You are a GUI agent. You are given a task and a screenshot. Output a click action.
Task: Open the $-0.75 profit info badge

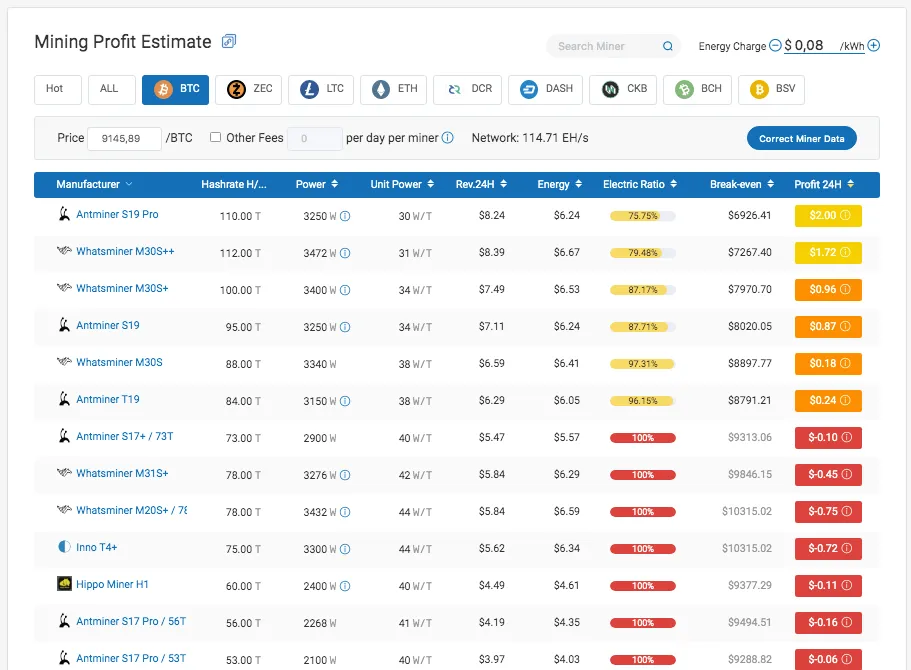pyautogui.click(x=828, y=511)
